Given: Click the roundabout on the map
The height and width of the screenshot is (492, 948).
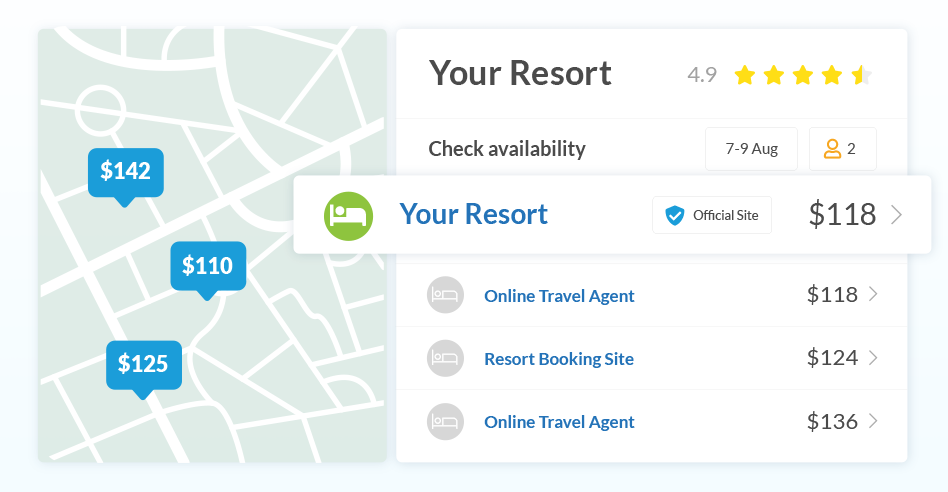Looking at the screenshot, I should coord(101,110).
